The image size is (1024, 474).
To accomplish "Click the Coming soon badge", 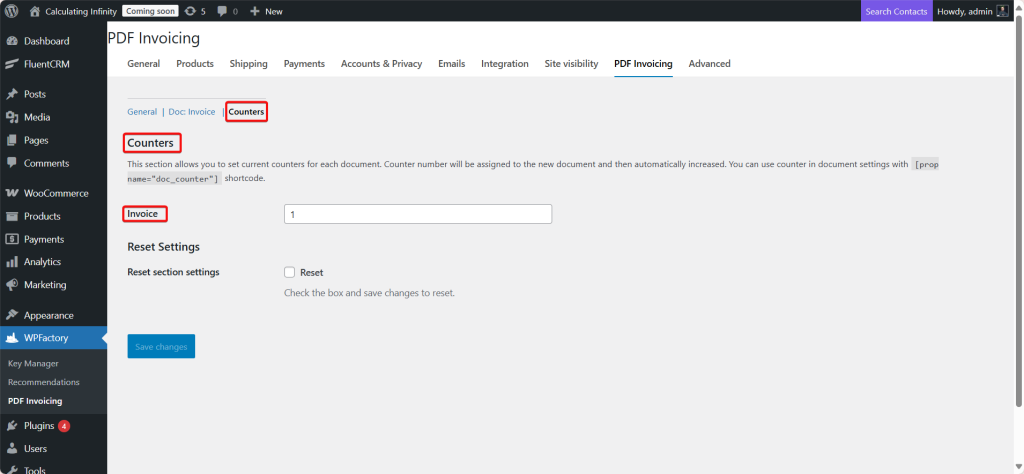I will [150, 11].
